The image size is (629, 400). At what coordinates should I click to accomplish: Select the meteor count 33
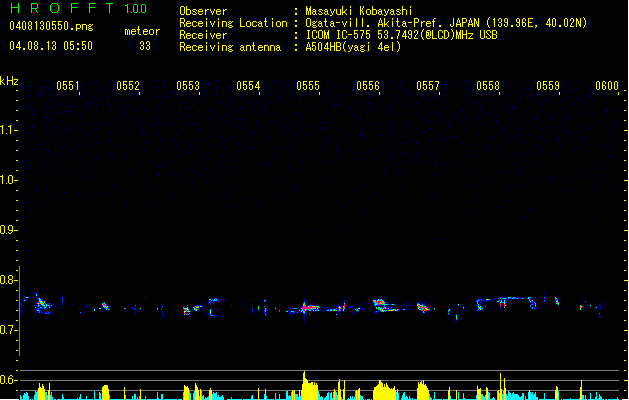[145, 46]
